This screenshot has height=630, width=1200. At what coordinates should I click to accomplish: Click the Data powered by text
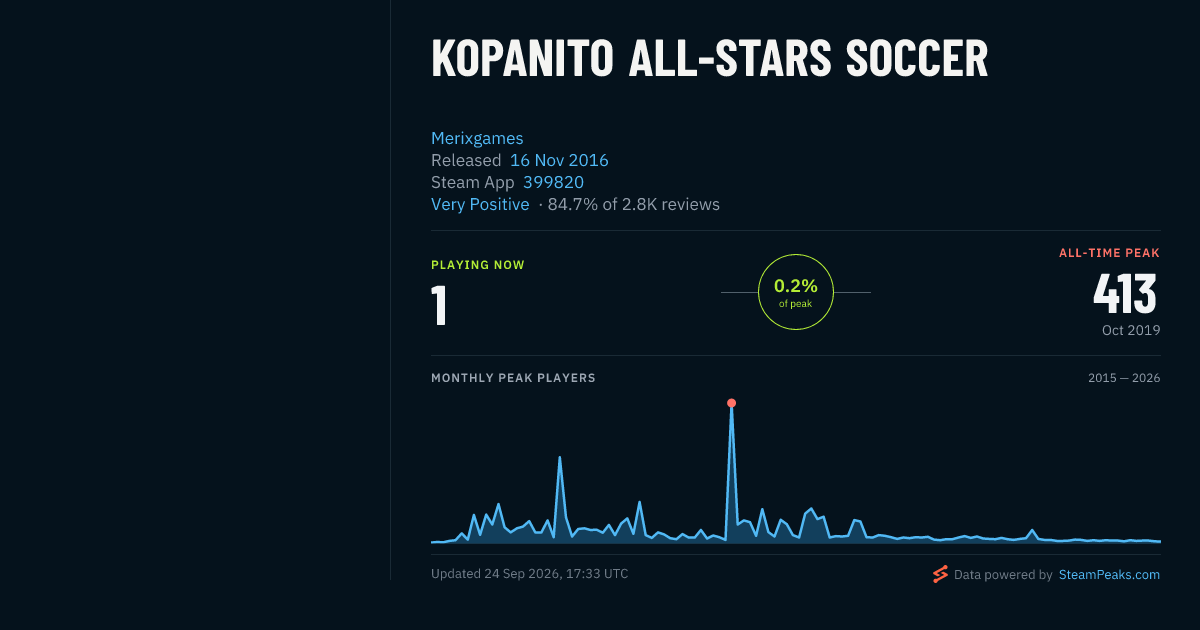click(1003, 575)
